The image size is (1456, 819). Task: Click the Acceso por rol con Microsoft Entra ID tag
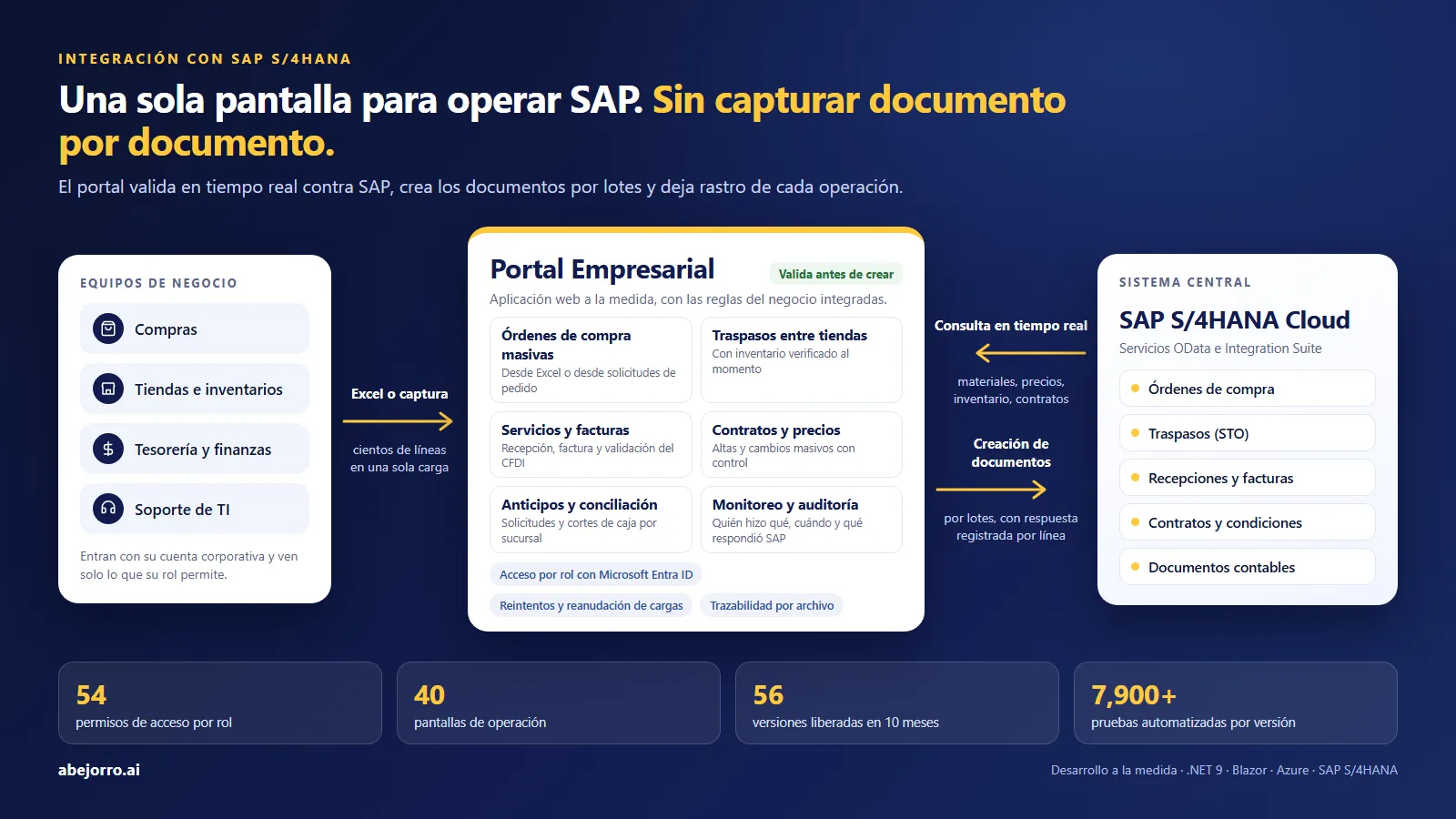click(596, 574)
